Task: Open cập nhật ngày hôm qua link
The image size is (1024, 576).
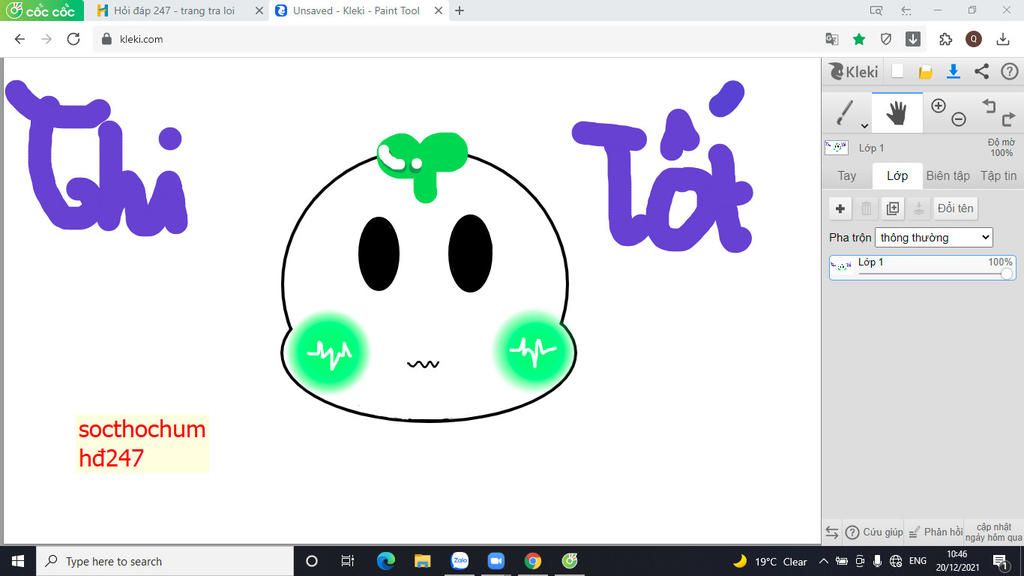Action: [x=993, y=532]
